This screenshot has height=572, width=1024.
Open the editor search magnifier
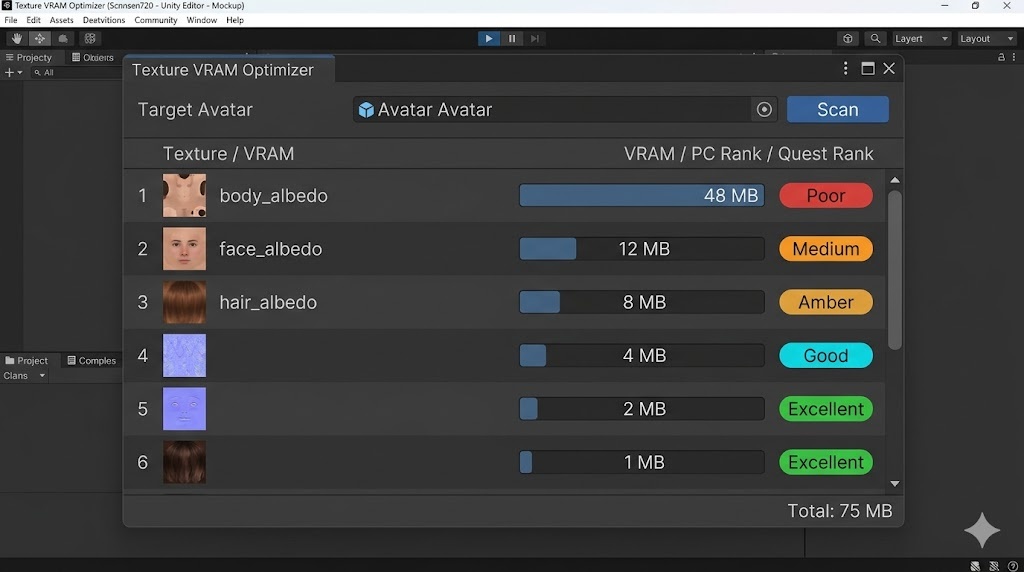pos(875,39)
